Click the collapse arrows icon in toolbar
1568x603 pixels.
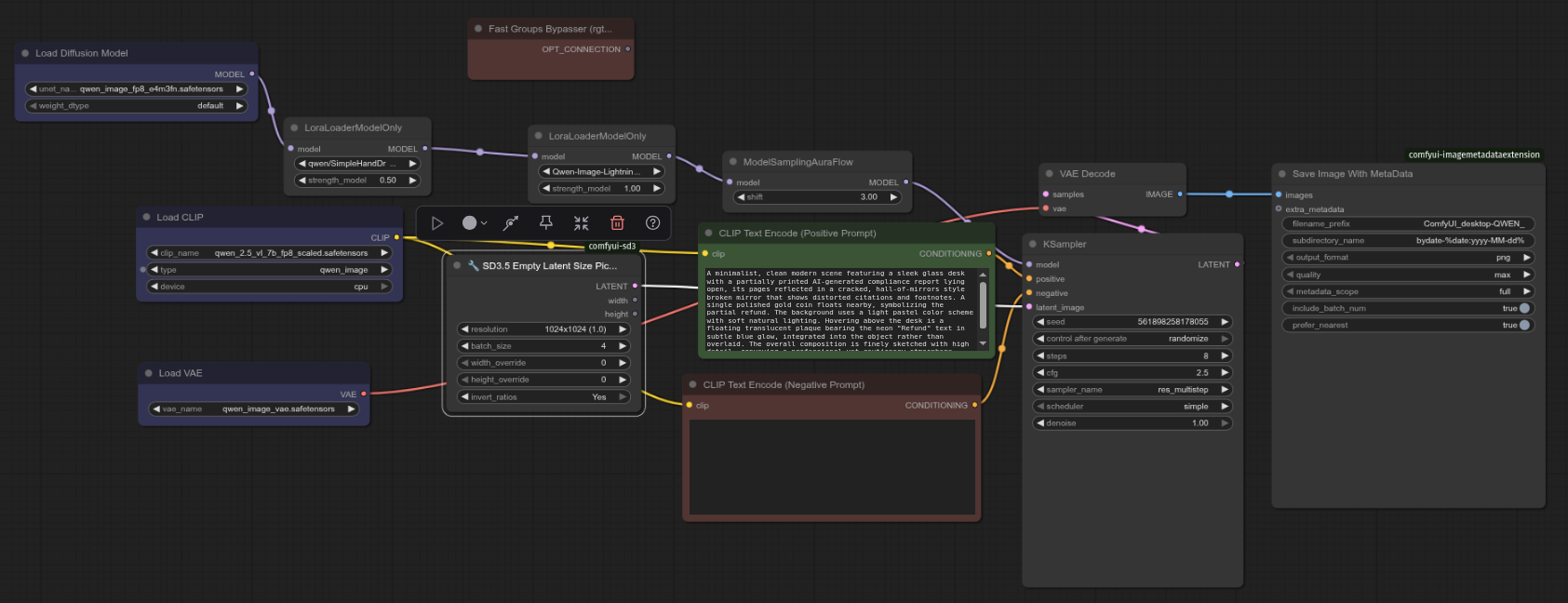pos(582,223)
